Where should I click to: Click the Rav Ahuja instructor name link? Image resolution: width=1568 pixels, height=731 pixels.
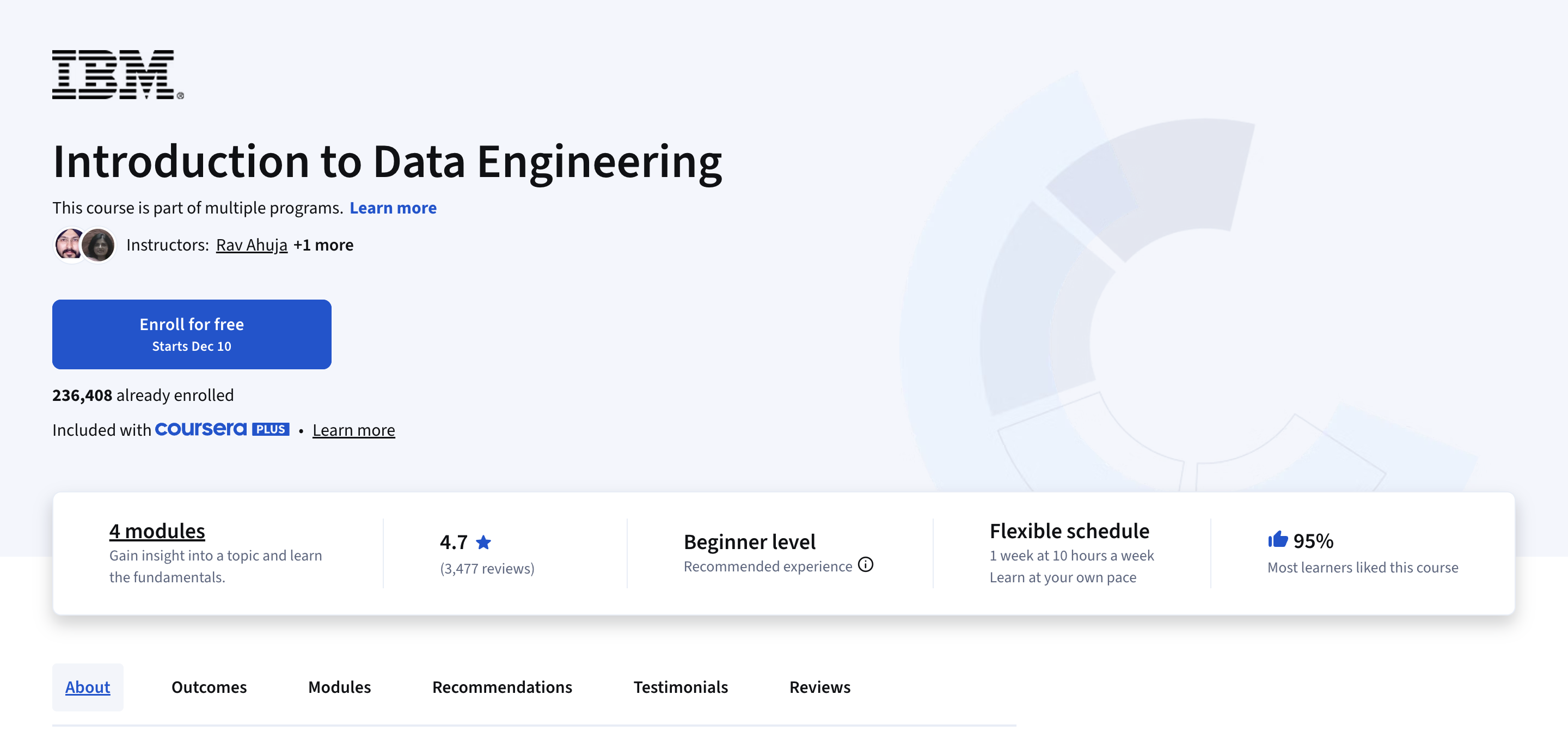[x=252, y=244]
